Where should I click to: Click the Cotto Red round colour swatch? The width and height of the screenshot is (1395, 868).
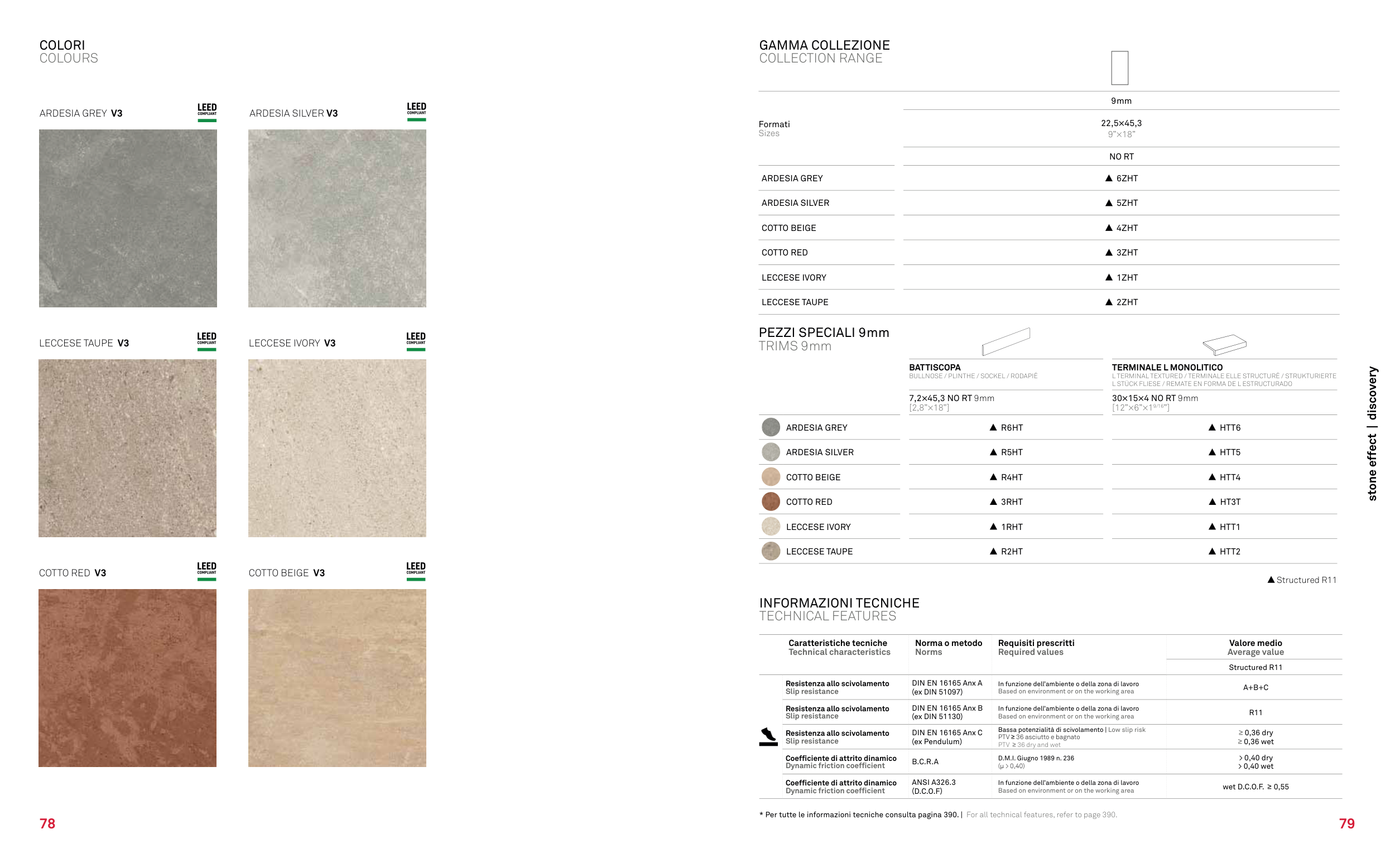[x=771, y=501]
